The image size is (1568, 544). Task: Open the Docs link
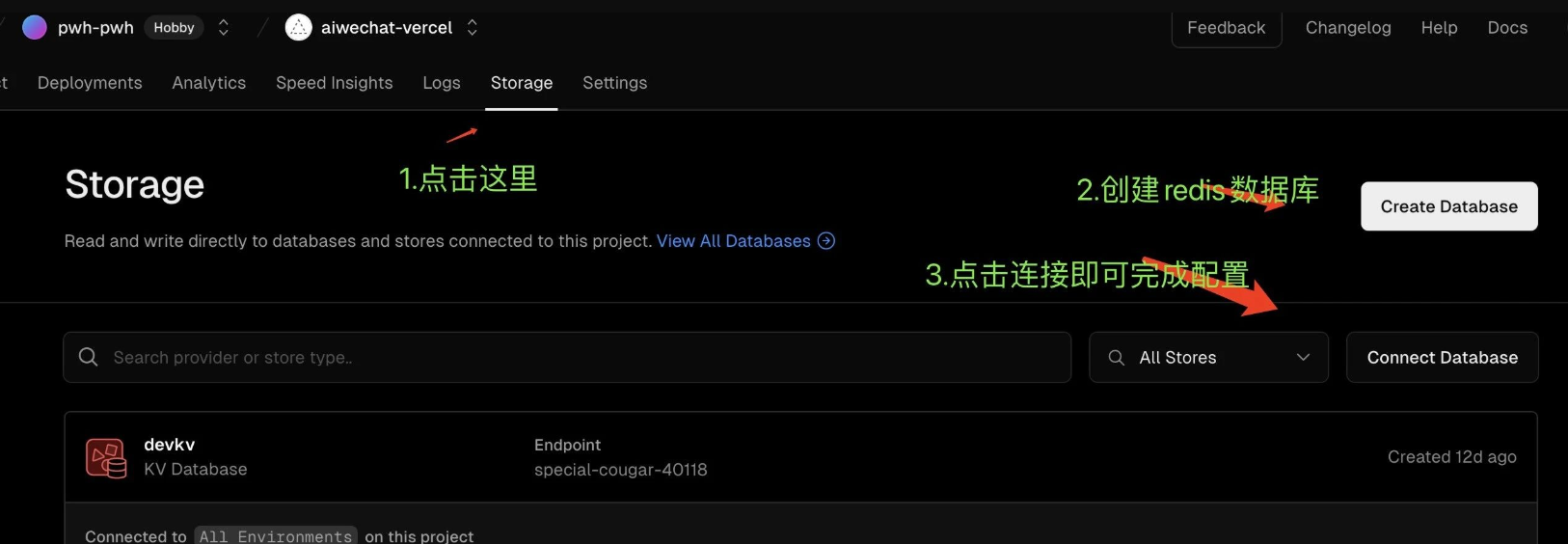pos(1507,28)
